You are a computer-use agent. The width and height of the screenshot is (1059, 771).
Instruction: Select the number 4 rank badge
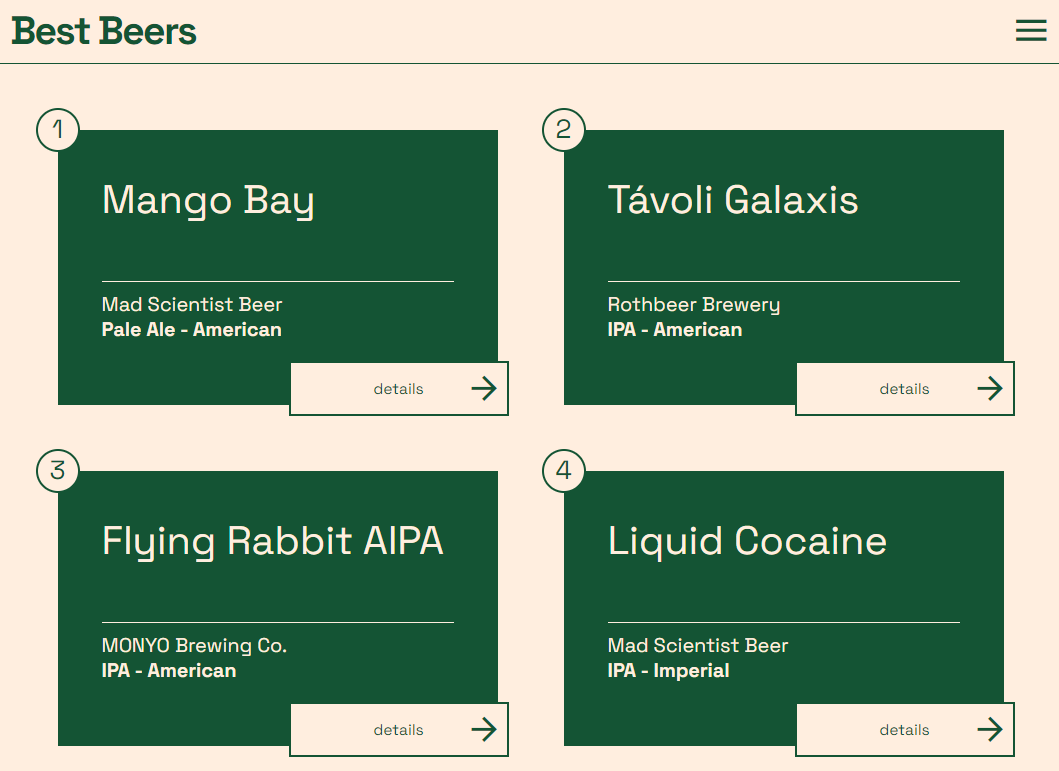[x=563, y=471]
